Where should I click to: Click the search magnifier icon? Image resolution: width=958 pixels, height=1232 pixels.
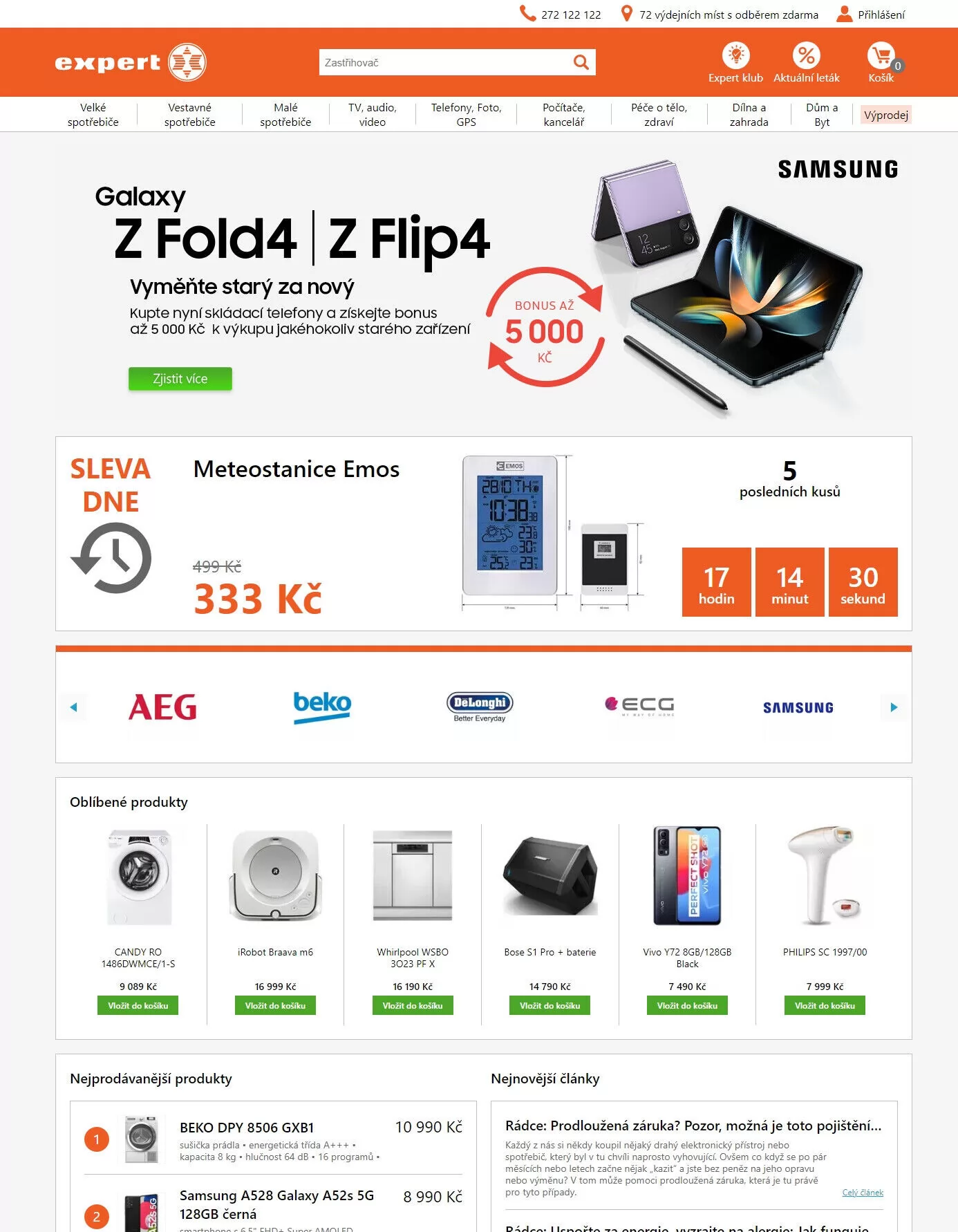pyautogui.click(x=581, y=62)
